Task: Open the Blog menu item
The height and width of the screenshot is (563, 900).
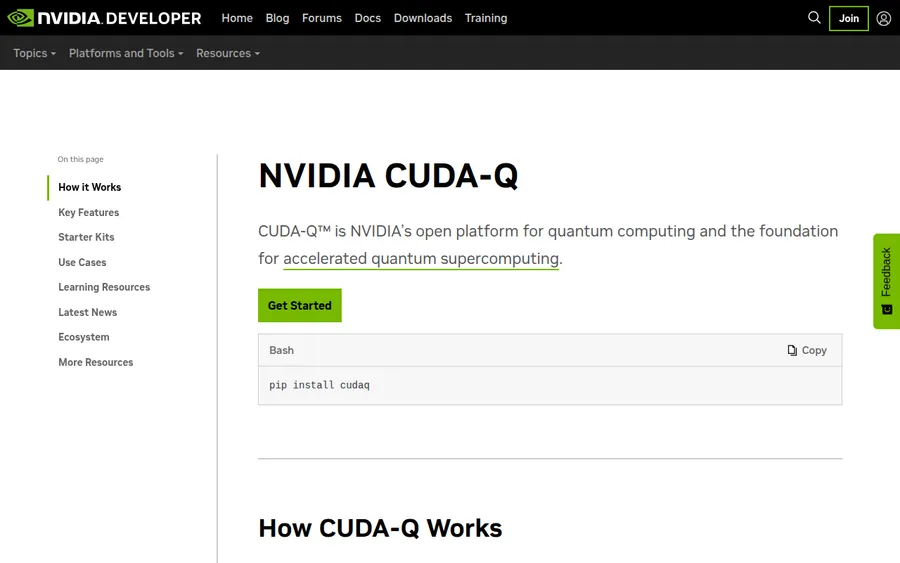Action: coord(277,18)
